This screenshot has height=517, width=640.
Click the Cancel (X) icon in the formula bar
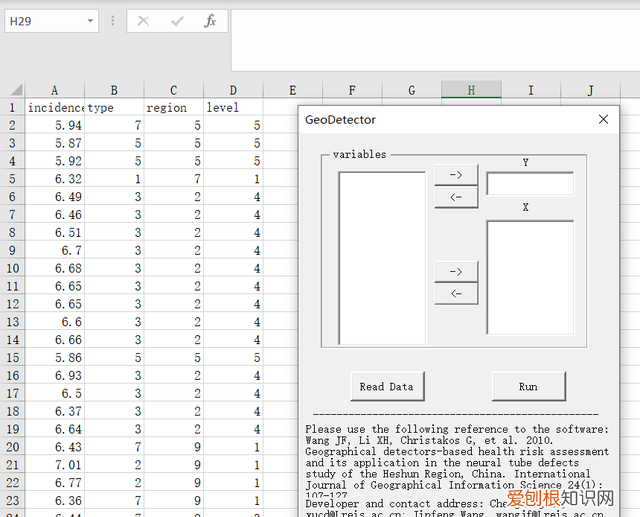coord(143,21)
